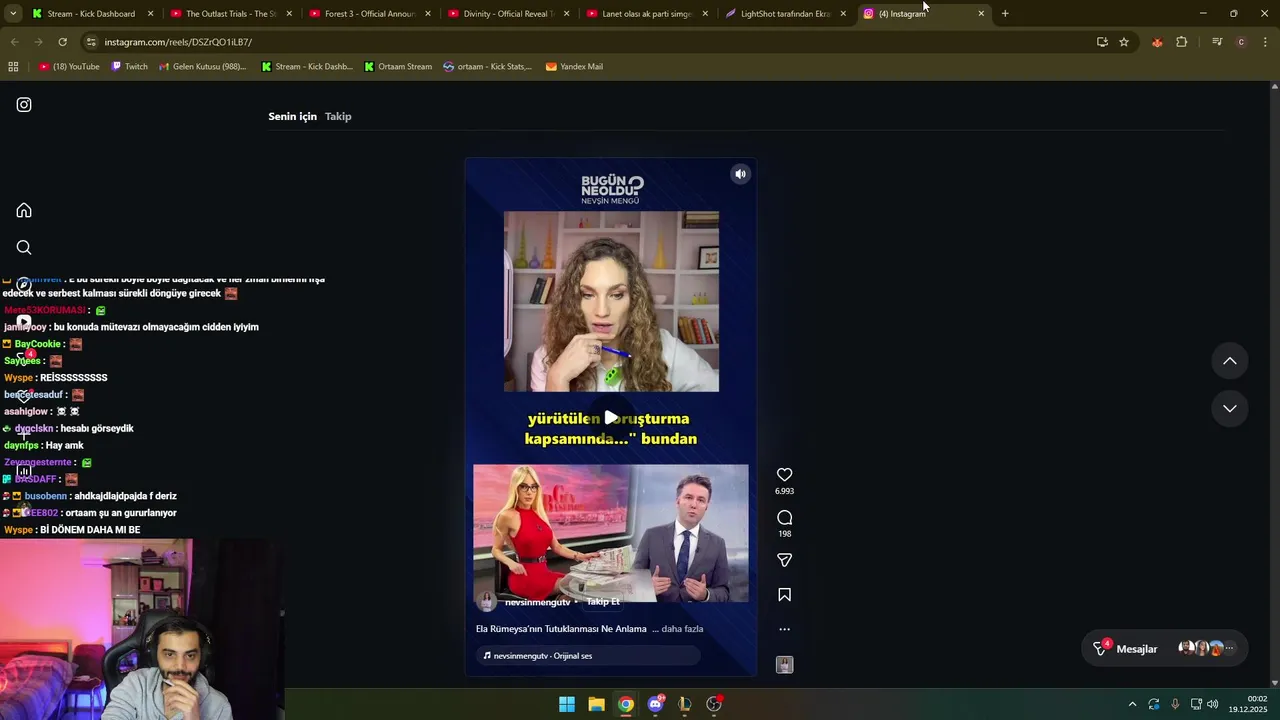Open the reel's three-dot more options
The width and height of the screenshot is (1280, 720).
click(x=784, y=629)
